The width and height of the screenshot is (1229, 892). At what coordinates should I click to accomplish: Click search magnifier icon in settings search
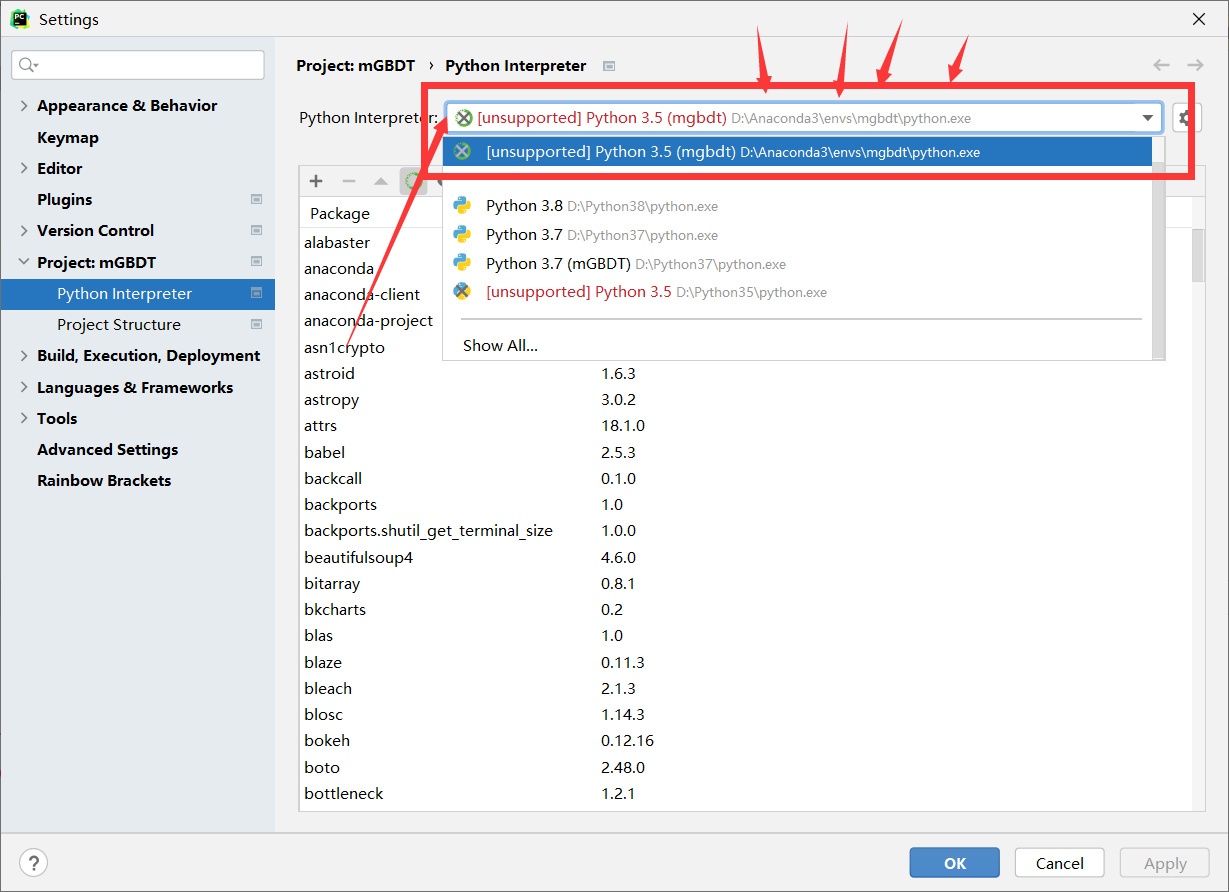tap(27, 65)
